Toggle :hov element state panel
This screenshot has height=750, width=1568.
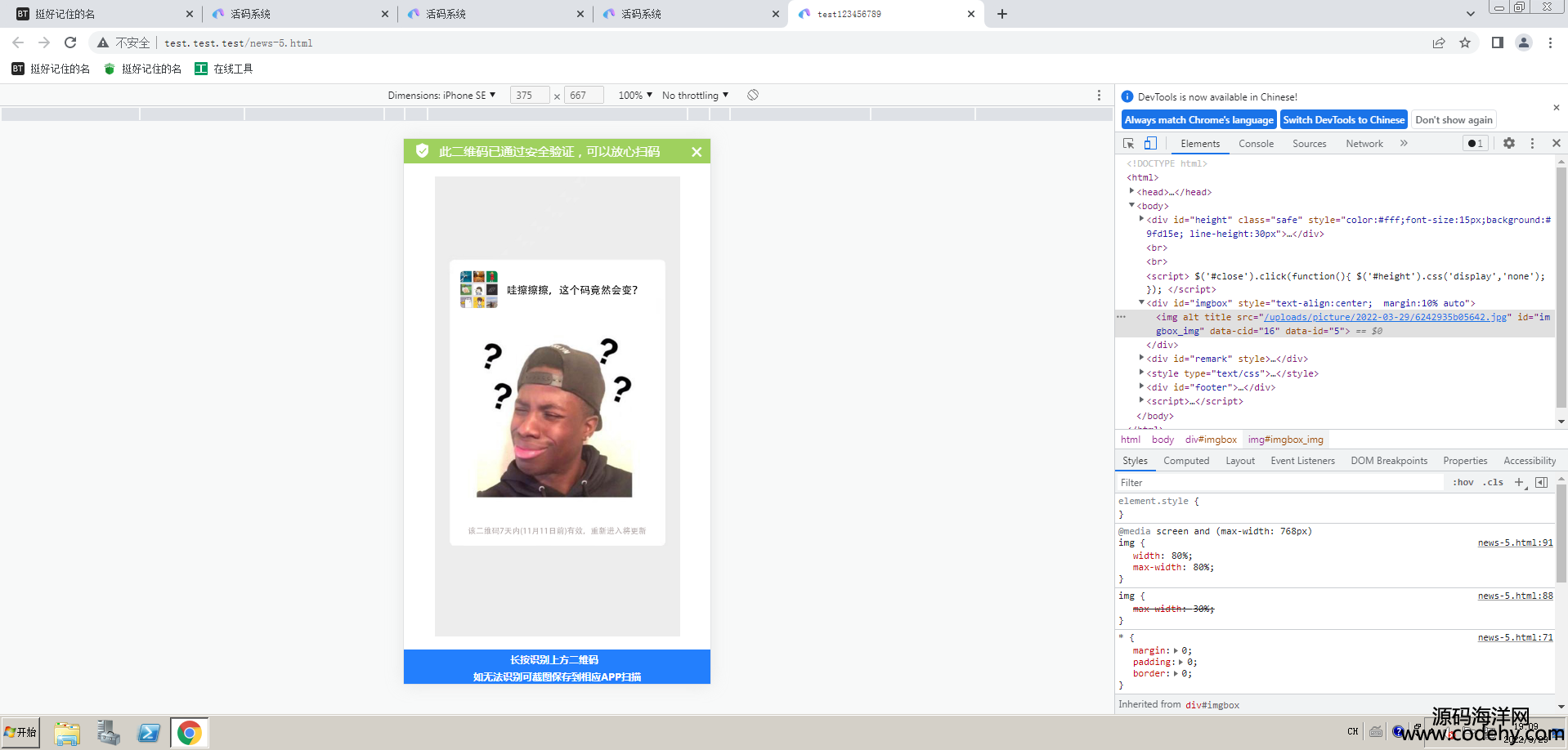1463,482
